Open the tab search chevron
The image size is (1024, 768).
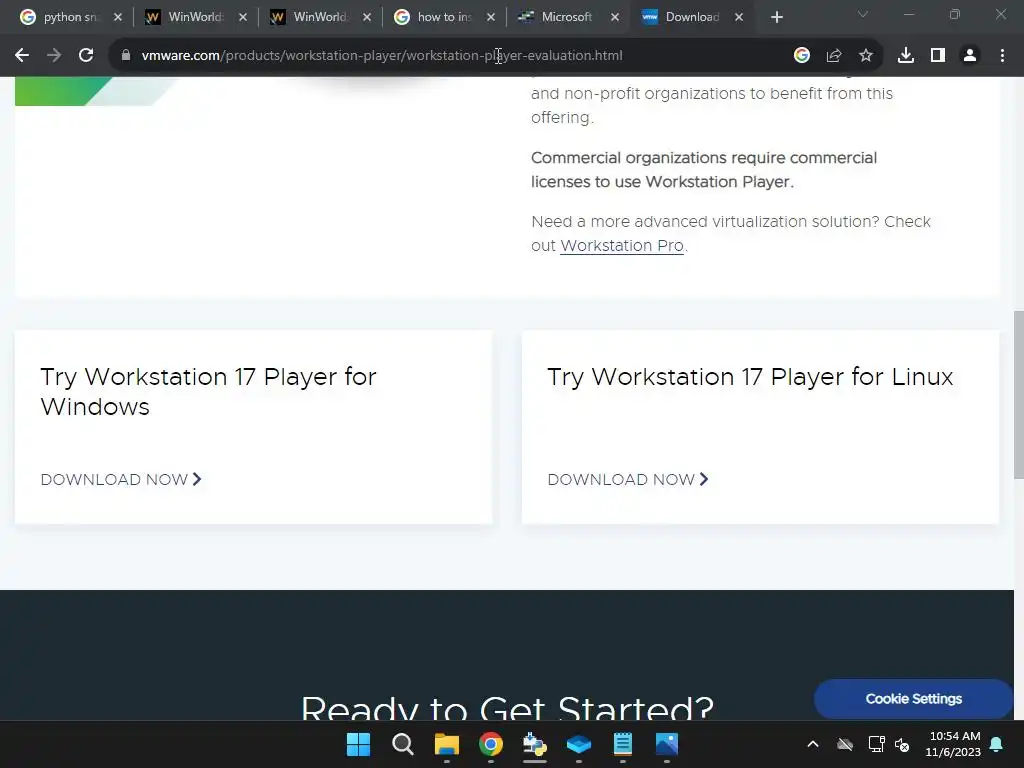coord(863,14)
